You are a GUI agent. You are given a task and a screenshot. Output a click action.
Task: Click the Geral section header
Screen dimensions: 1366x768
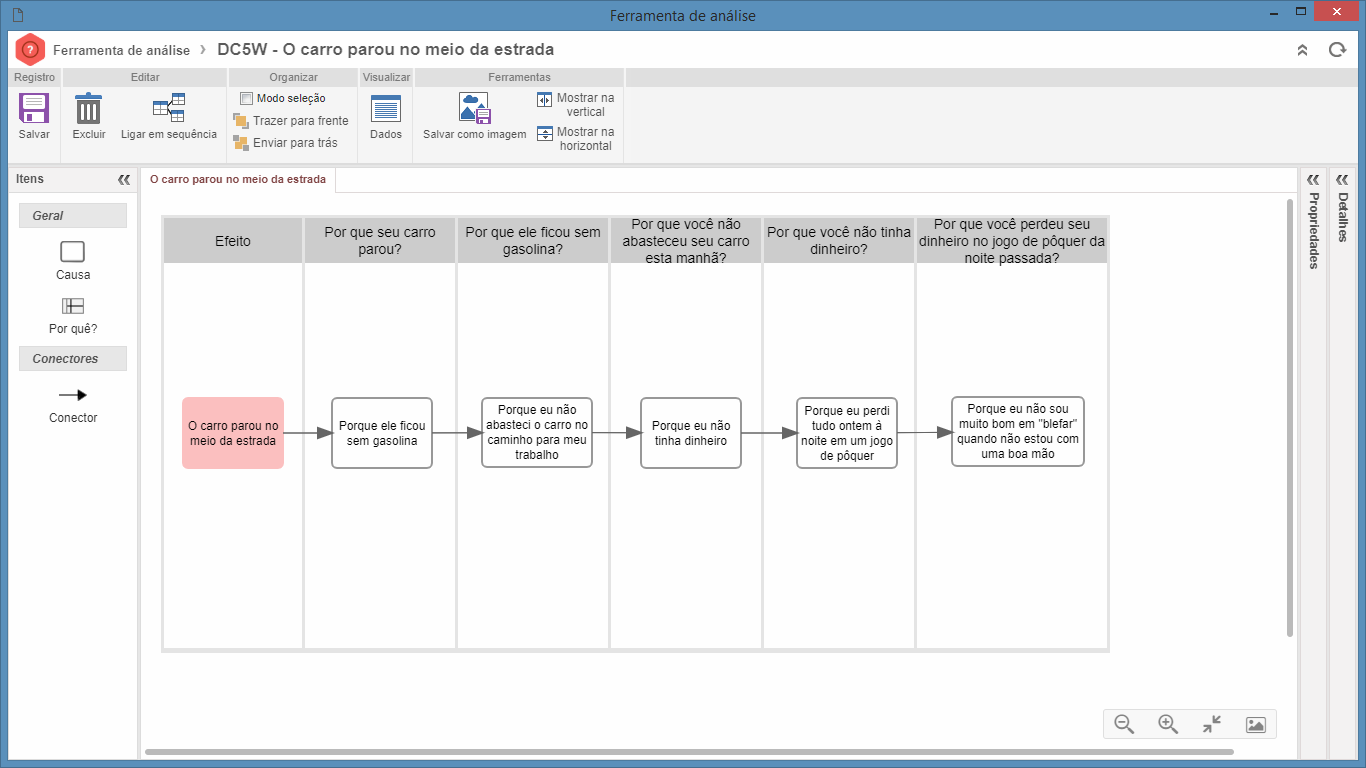pyautogui.click(x=73, y=216)
